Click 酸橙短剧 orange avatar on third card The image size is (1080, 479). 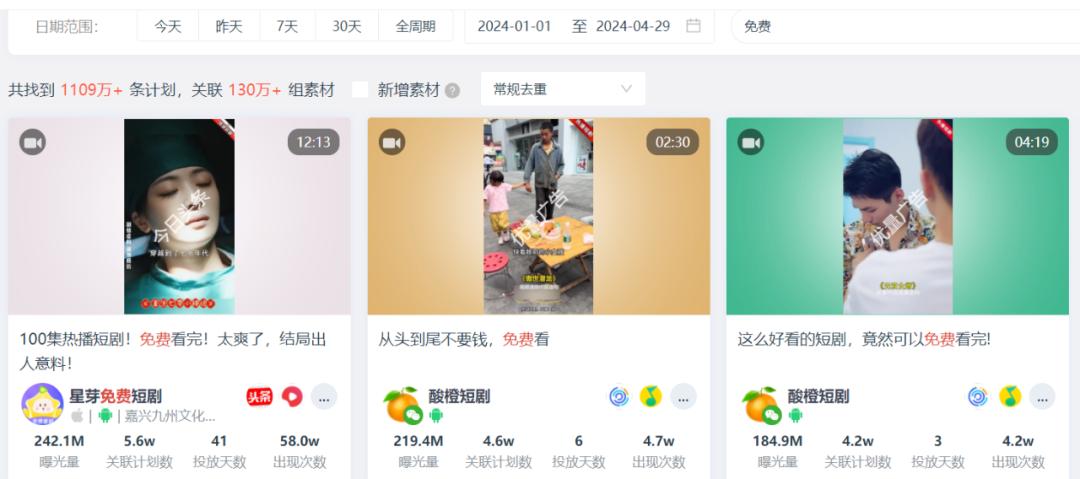760,405
